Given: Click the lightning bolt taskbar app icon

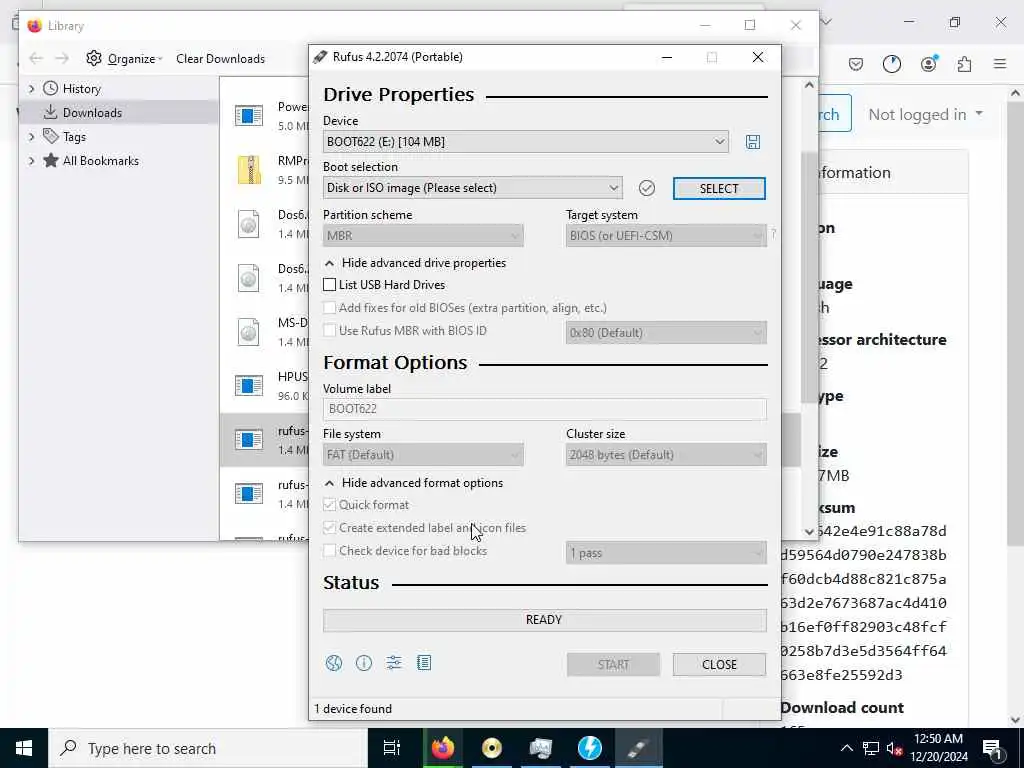Looking at the screenshot, I should point(589,748).
